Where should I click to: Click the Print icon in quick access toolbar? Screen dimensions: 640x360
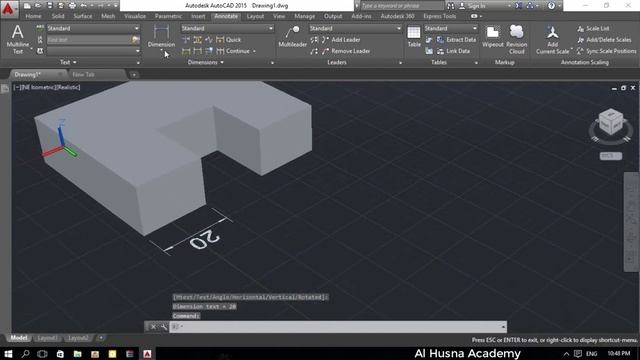(72, 6)
